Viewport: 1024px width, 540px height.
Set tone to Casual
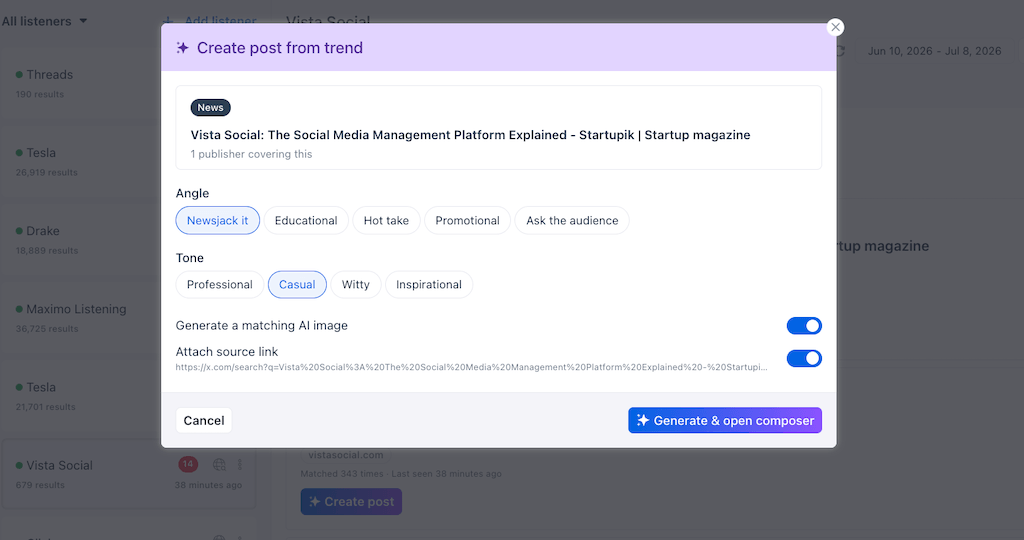pyautogui.click(x=297, y=285)
